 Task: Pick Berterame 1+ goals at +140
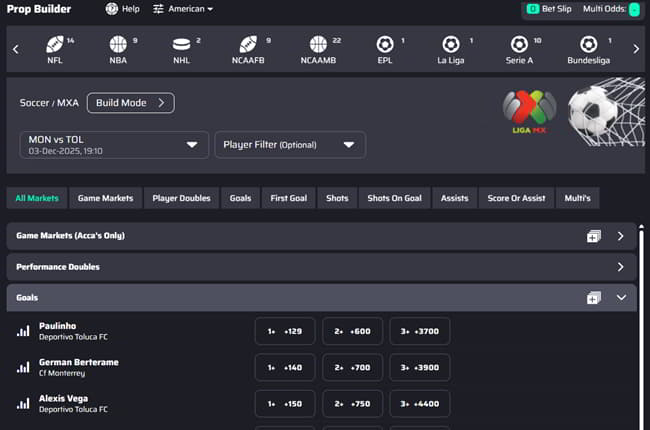(x=285, y=367)
